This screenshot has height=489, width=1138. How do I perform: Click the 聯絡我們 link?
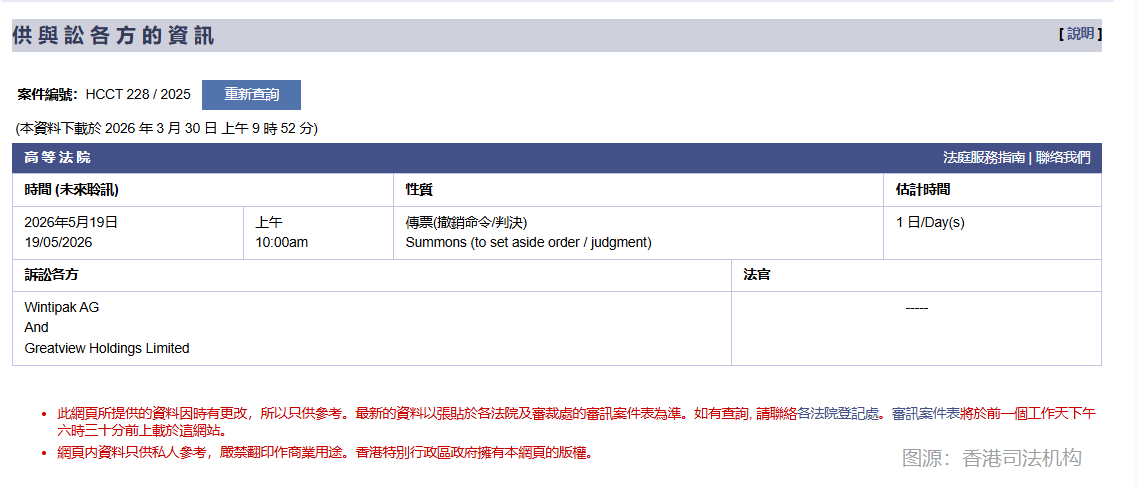coord(1063,158)
